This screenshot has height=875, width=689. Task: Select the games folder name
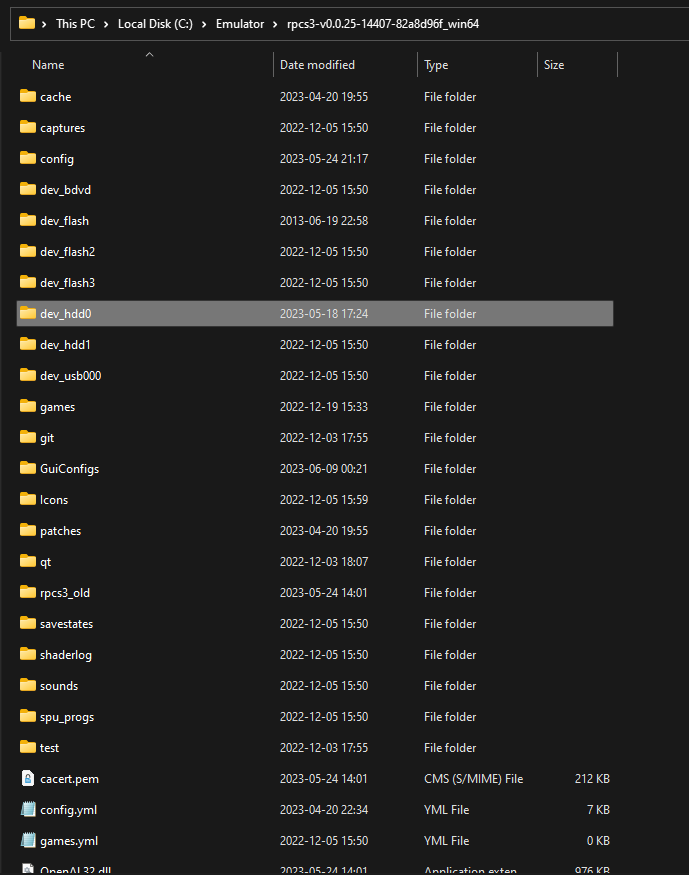(x=57, y=407)
